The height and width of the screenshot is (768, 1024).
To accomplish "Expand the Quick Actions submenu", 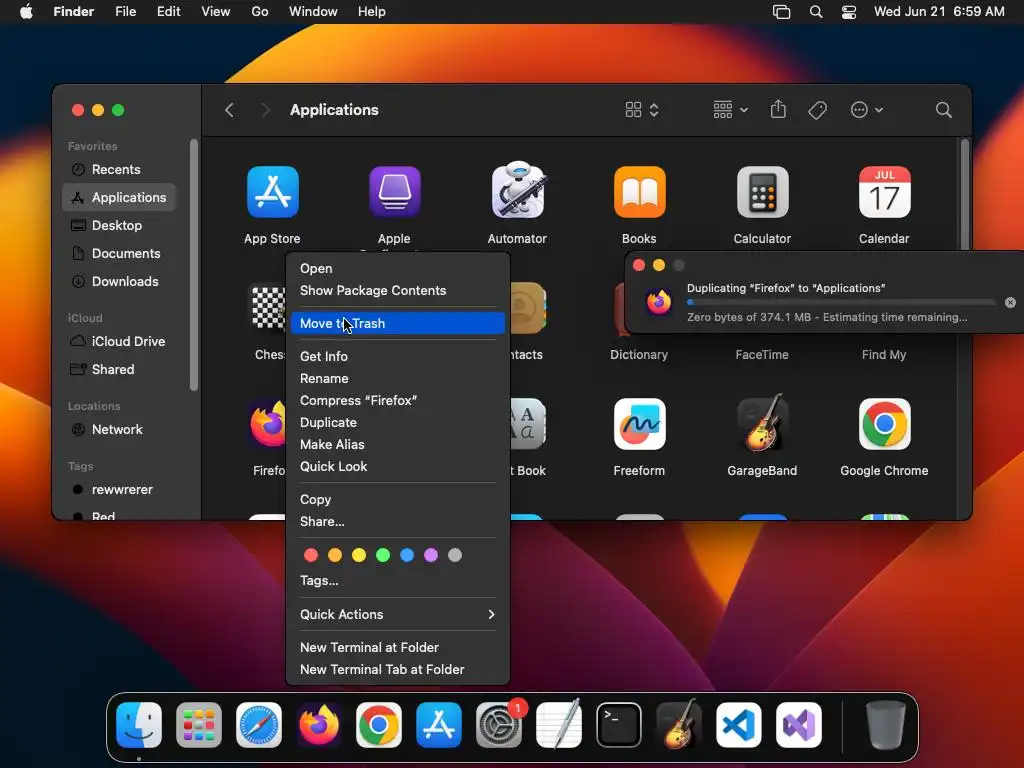I will coord(398,615).
